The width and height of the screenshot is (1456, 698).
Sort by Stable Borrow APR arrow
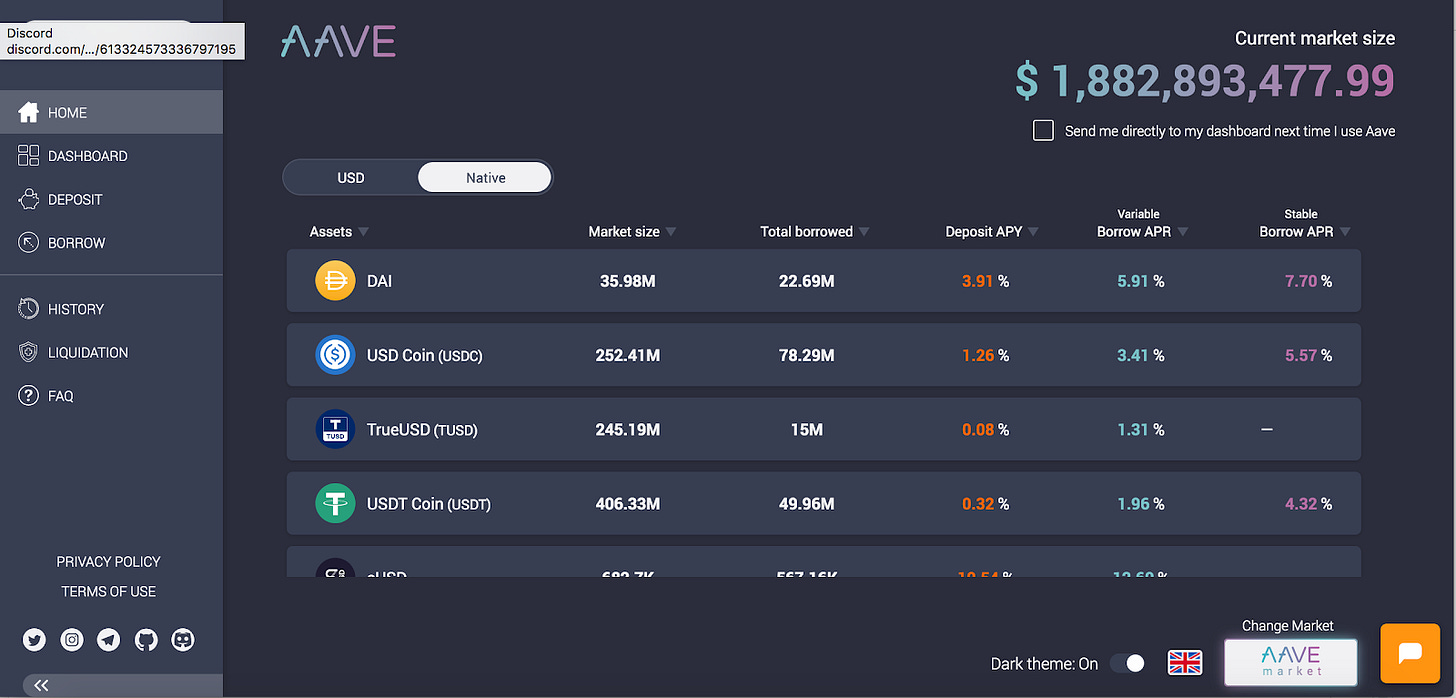pyautogui.click(x=1345, y=232)
